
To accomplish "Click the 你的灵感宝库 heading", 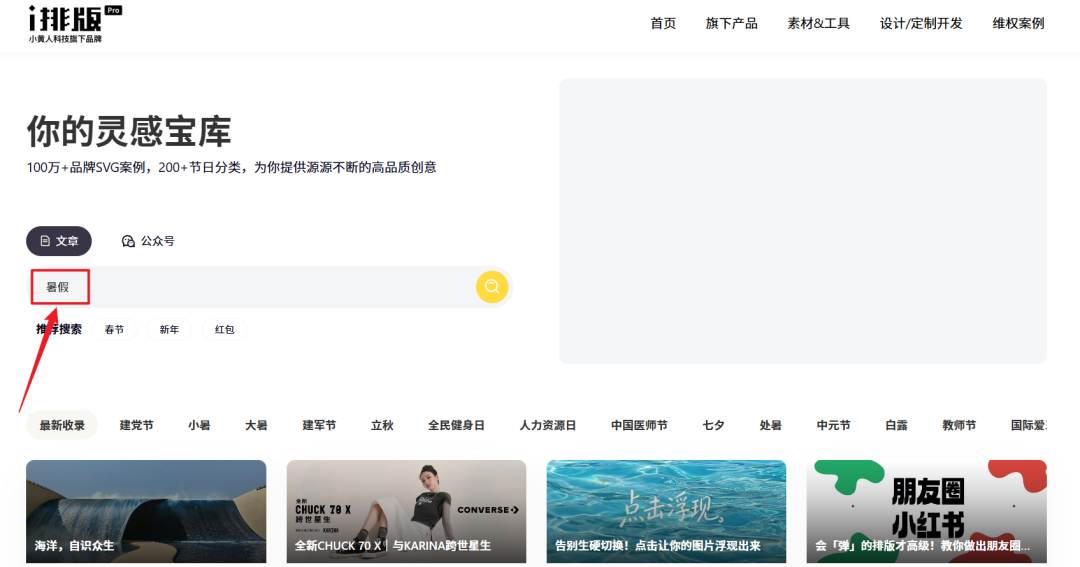I will pyautogui.click(x=129, y=131).
